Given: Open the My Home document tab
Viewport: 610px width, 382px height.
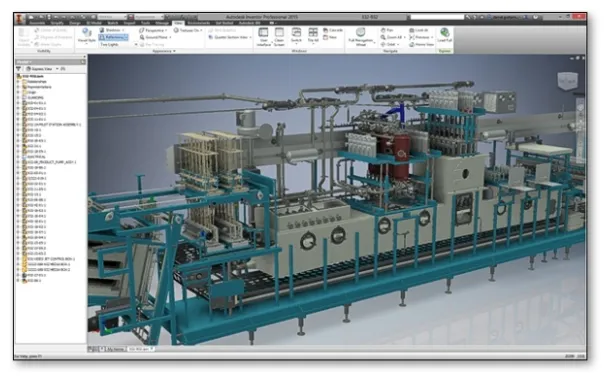Looking at the screenshot, I should 115,349.
